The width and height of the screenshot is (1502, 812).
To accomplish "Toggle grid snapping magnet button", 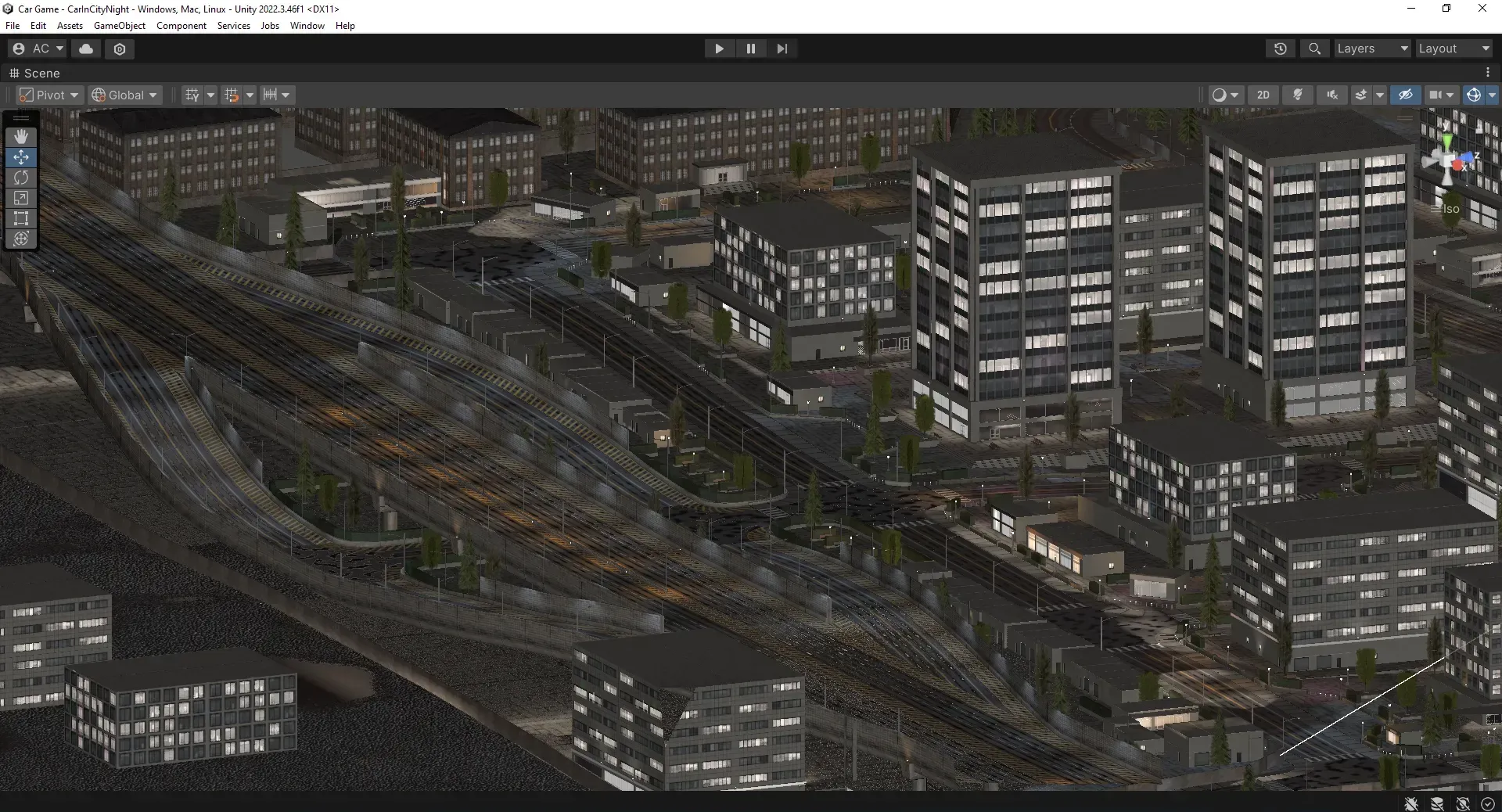I will tap(232, 95).
